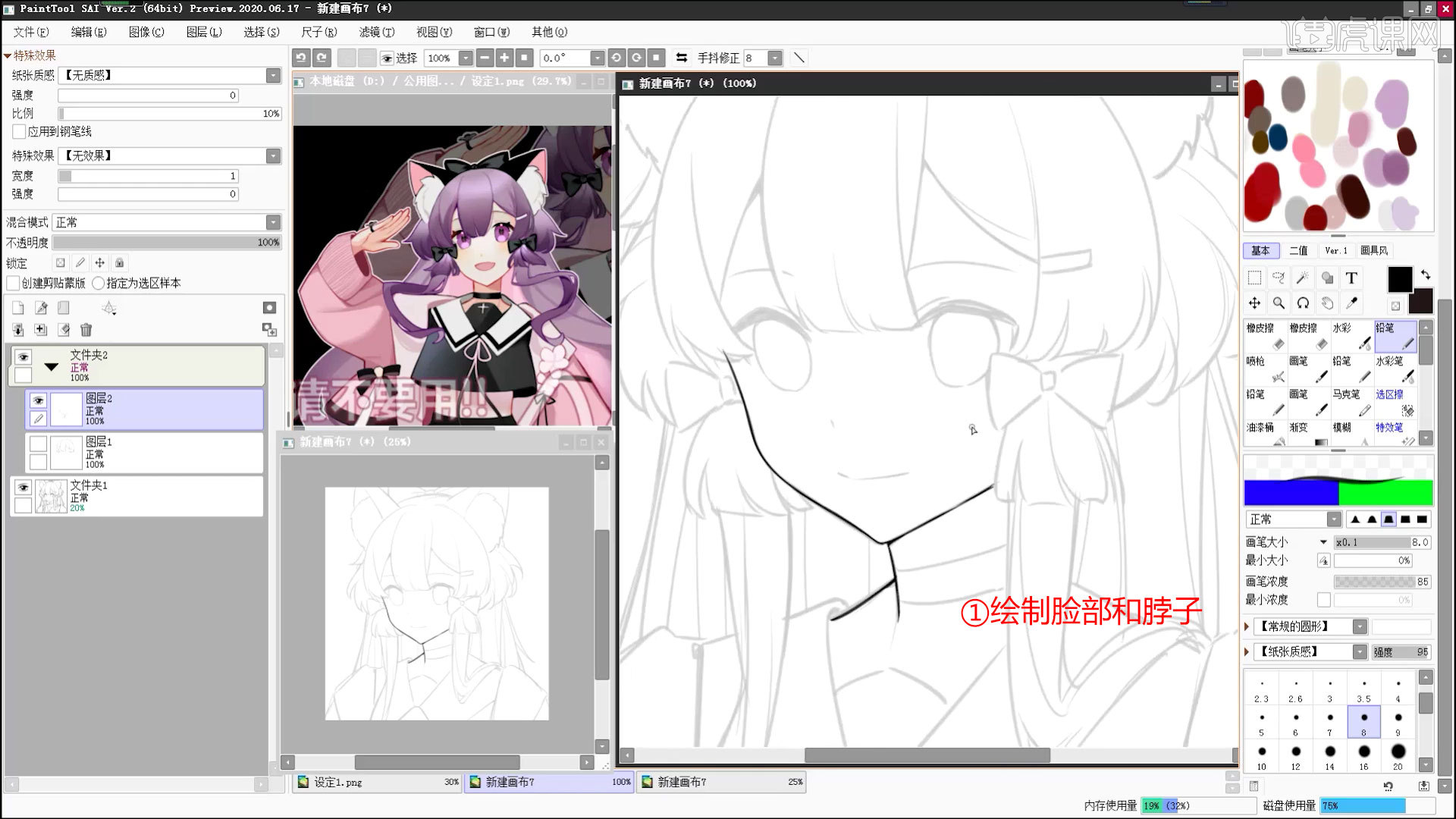Choose the 选区擦 selection eraser tool
Screen dimensions: 1456x819
tap(1395, 403)
